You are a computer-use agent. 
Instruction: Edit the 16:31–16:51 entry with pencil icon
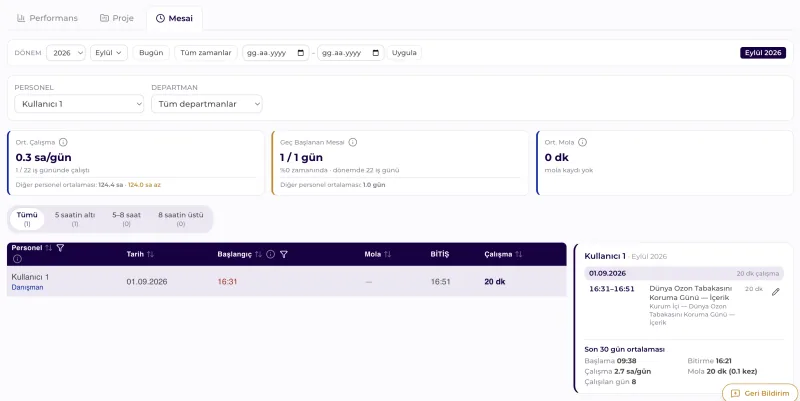(776, 292)
